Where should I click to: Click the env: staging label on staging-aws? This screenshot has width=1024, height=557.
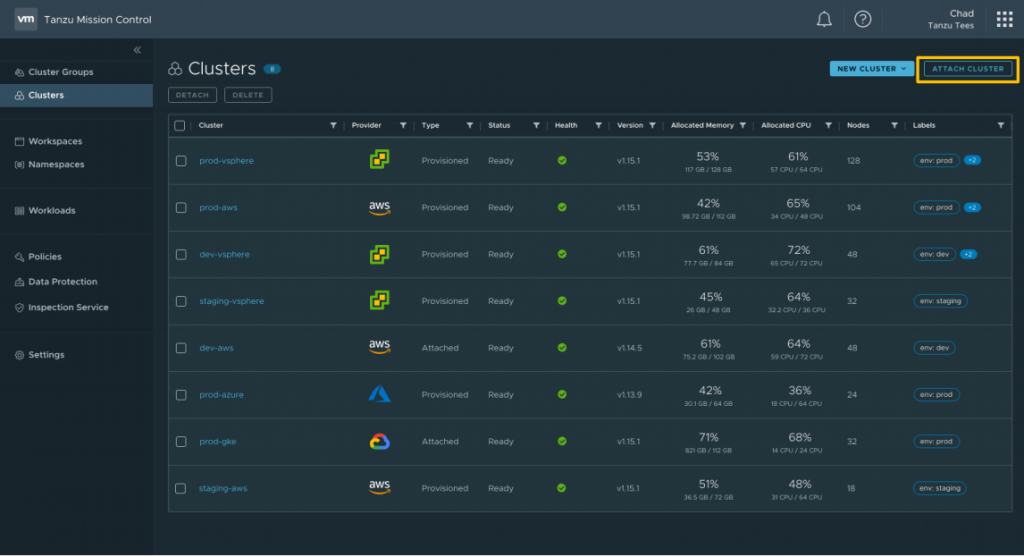coord(940,488)
